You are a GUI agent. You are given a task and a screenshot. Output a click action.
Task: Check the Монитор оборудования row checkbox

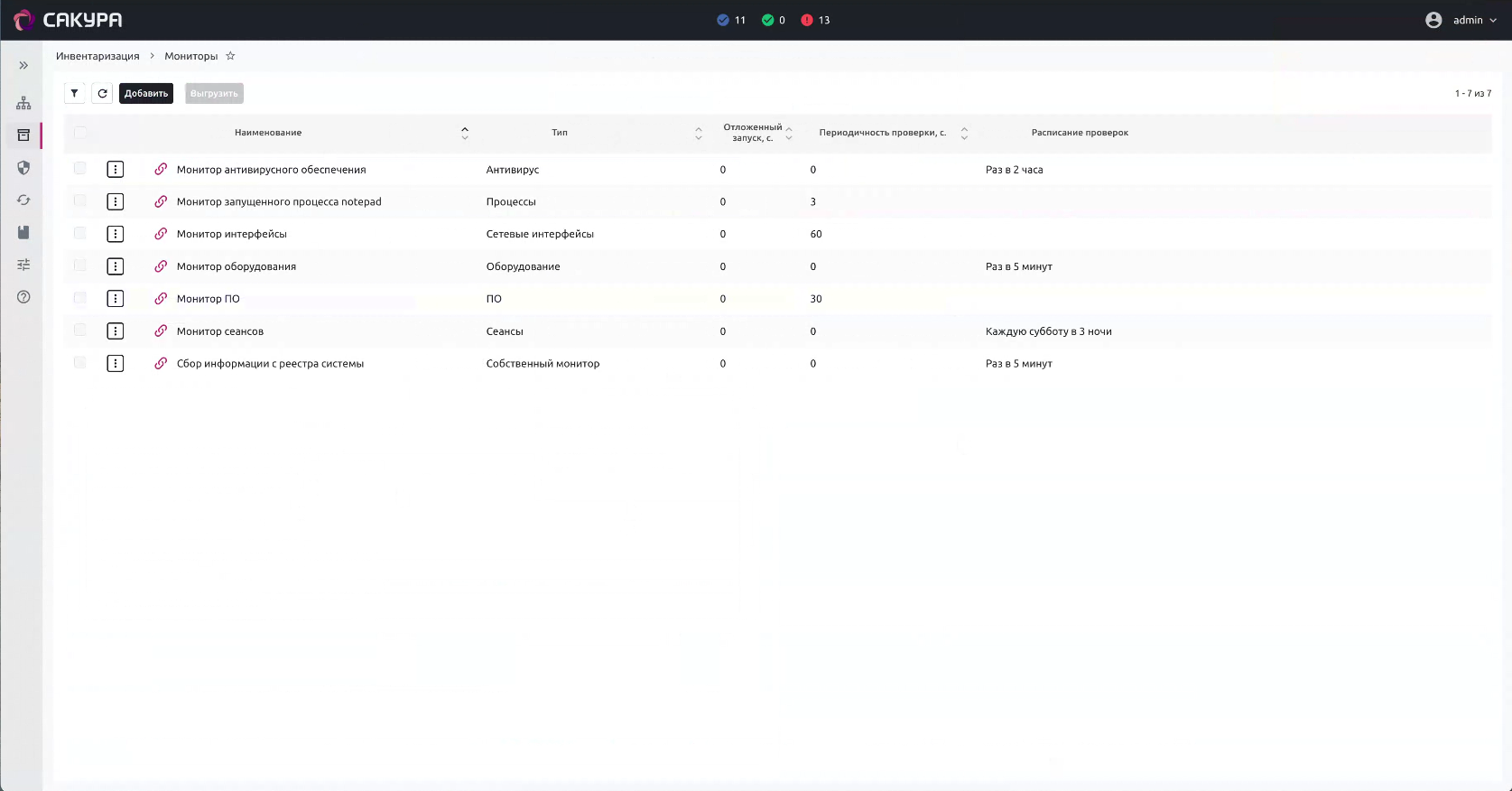[80, 265]
